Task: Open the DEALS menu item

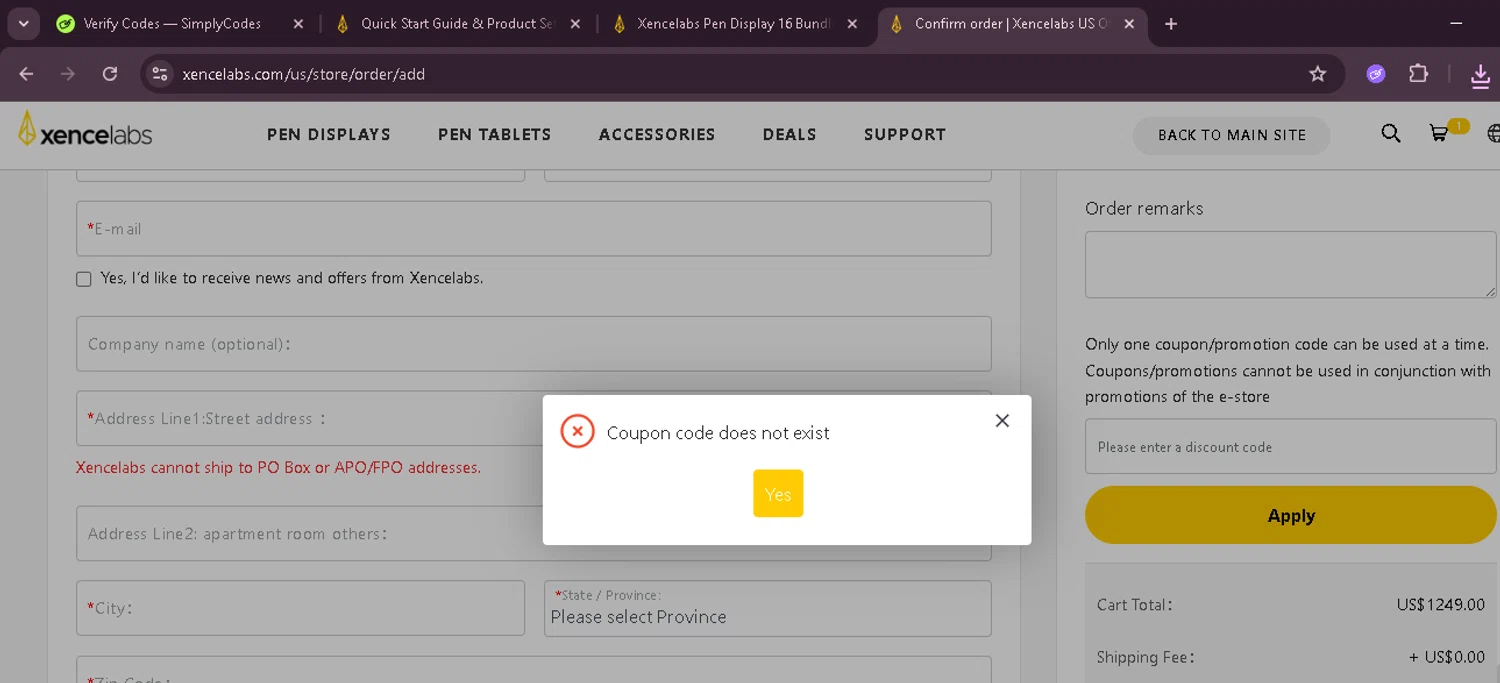Action: tap(790, 134)
